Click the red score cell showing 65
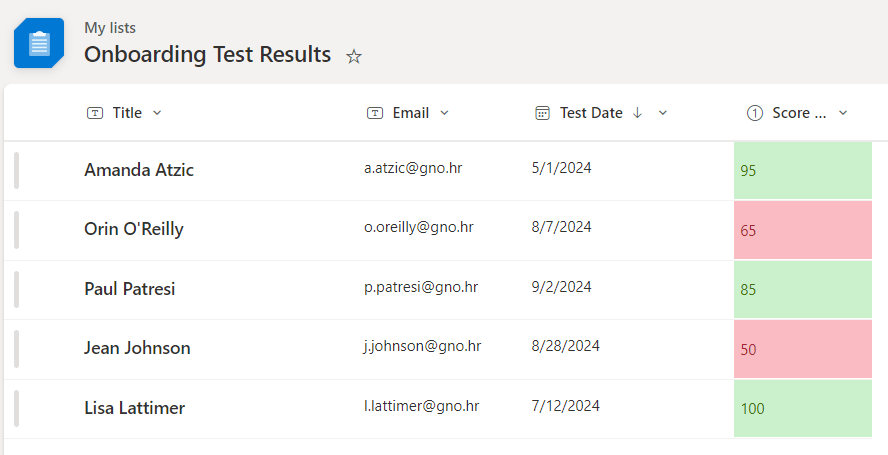This screenshot has height=455, width=888. (802, 230)
